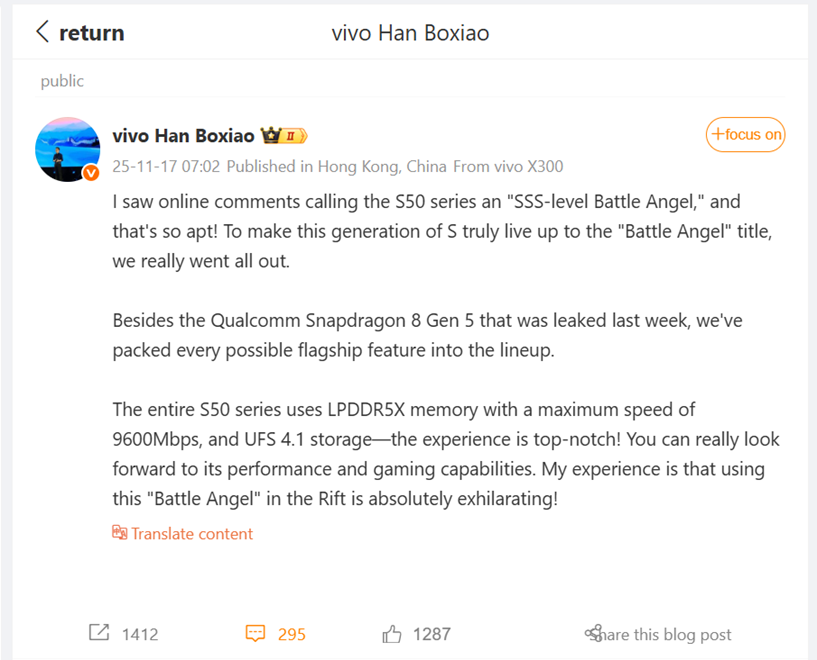This screenshot has width=817, height=660.
Task: Open the "vivo X300" source link
Action: point(527,166)
